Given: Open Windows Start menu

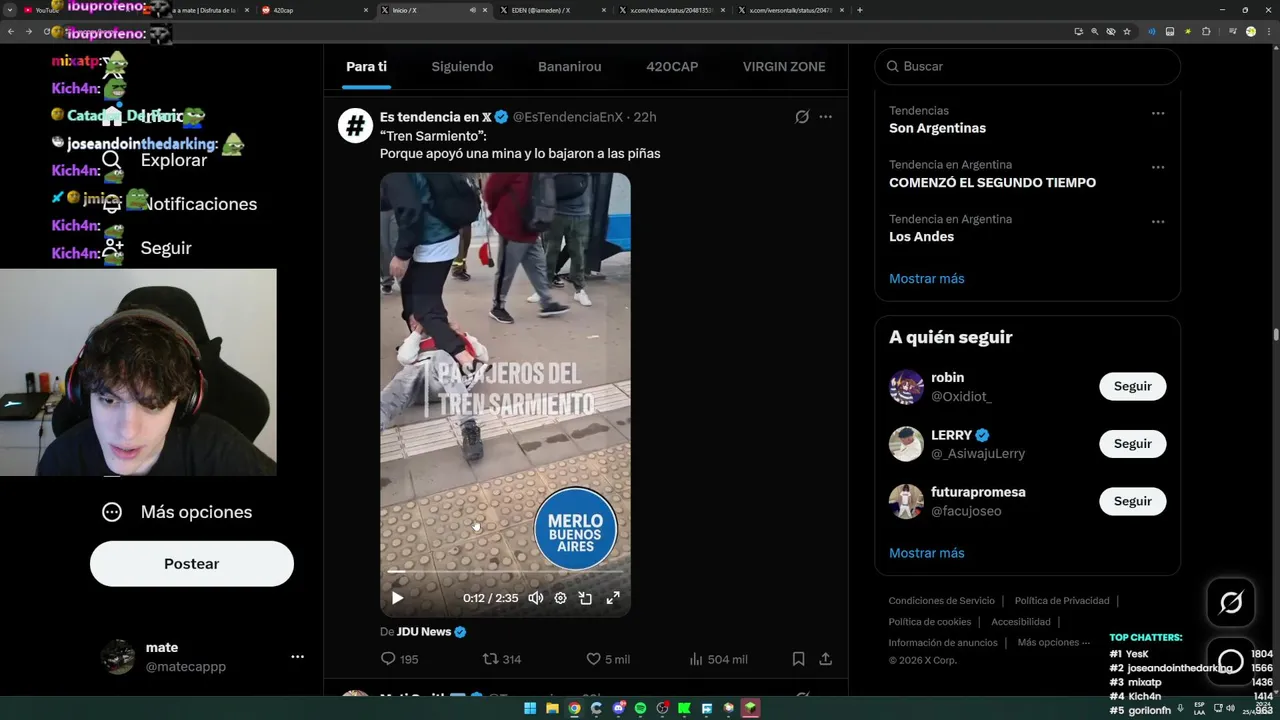Looking at the screenshot, I should coord(530,709).
